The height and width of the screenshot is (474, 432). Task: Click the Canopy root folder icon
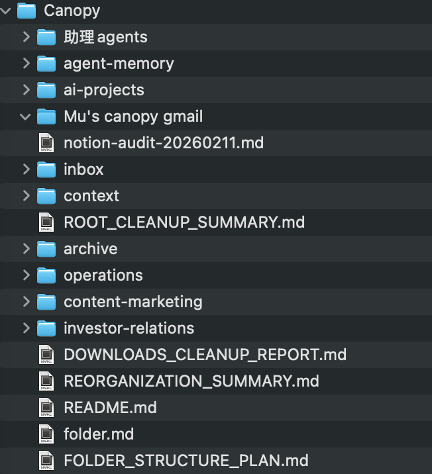point(26,11)
